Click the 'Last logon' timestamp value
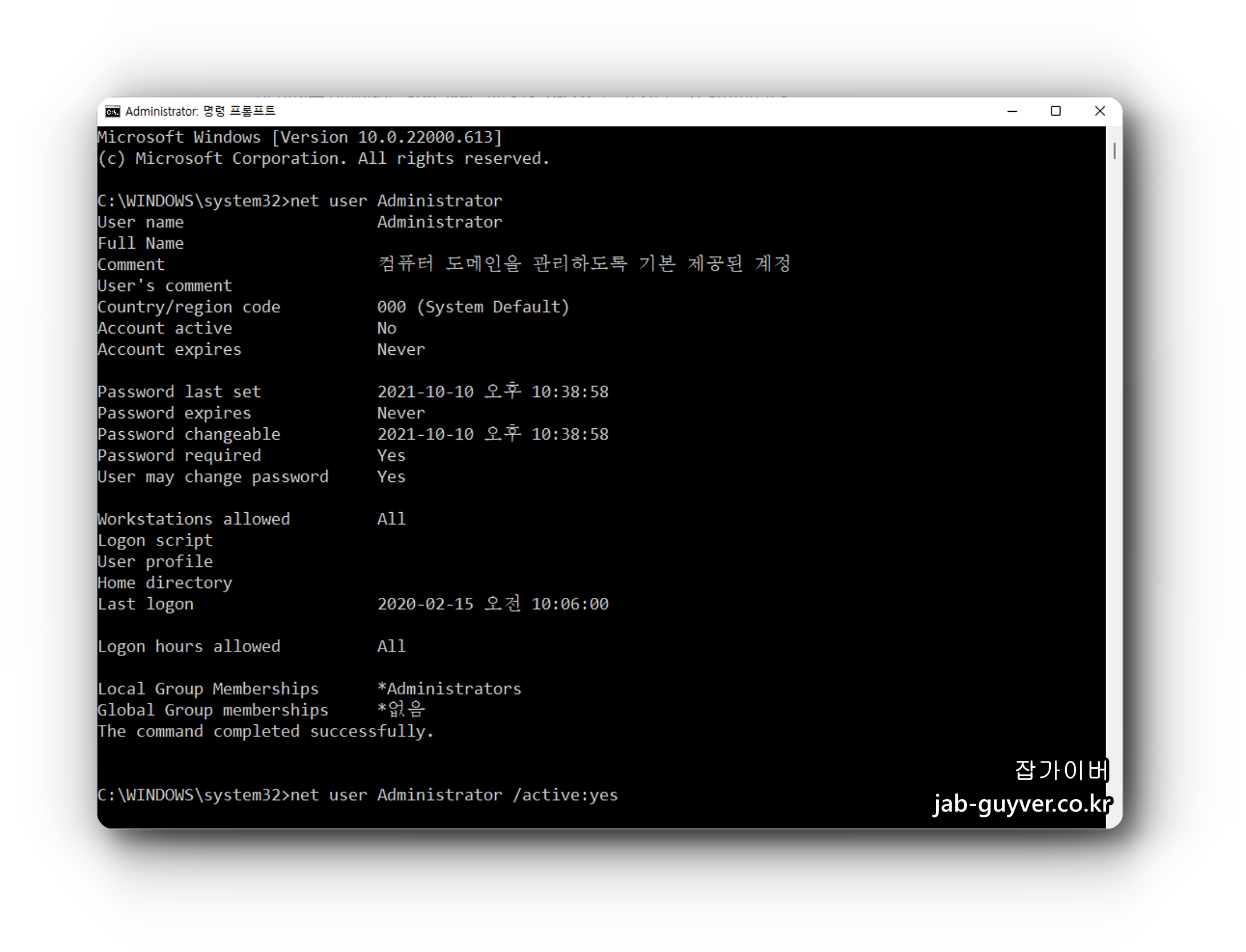The image size is (1246, 952). click(x=493, y=604)
